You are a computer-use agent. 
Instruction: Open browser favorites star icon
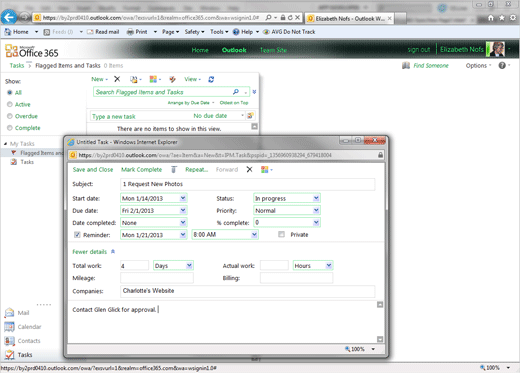502,18
